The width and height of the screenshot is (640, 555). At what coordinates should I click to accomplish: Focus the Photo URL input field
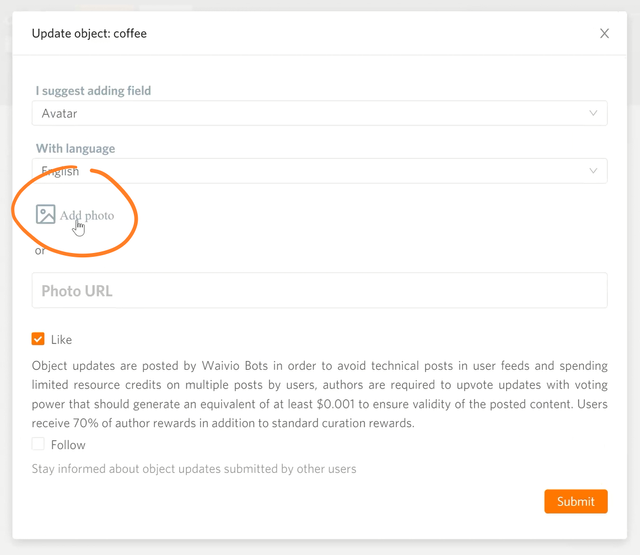(x=320, y=291)
